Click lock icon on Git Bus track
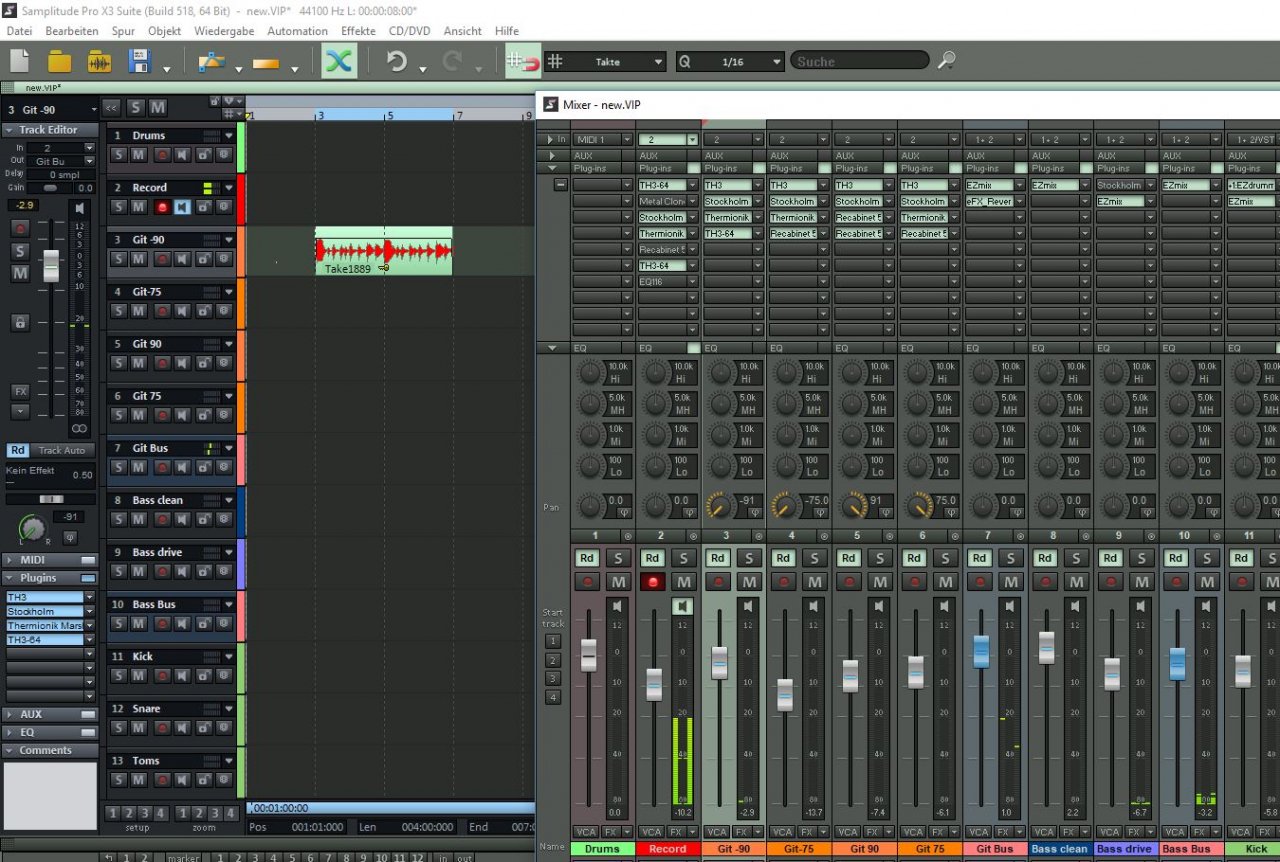This screenshot has width=1280, height=862. pyautogui.click(x=203, y=467)
